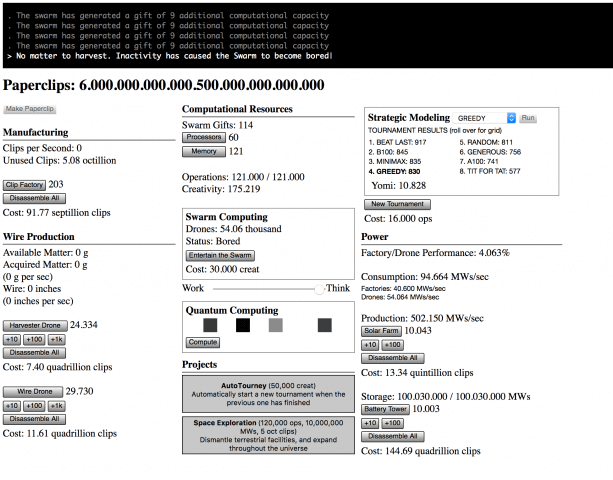
Task: Build a new Clip Factory
Action: [x=24, y=185]
